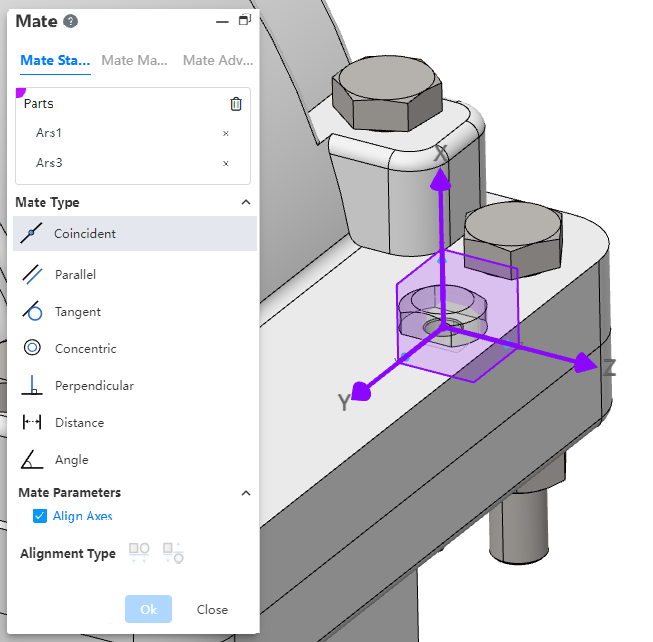Select the upper hex bolt head in viewport
The height and width of the screenshot is (642, 653).
pos(387,92)
